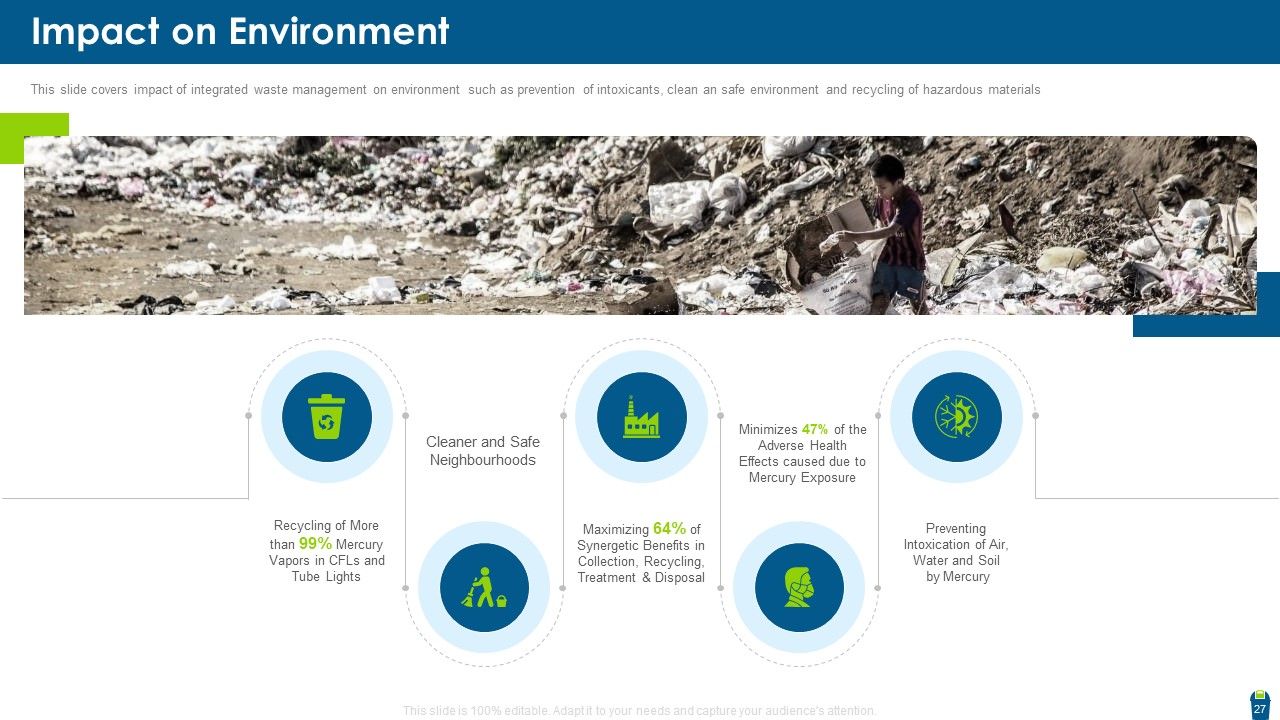Click the slide number 27 badge
Viewport: 1280px width, 720px height.
[1260, 704]
